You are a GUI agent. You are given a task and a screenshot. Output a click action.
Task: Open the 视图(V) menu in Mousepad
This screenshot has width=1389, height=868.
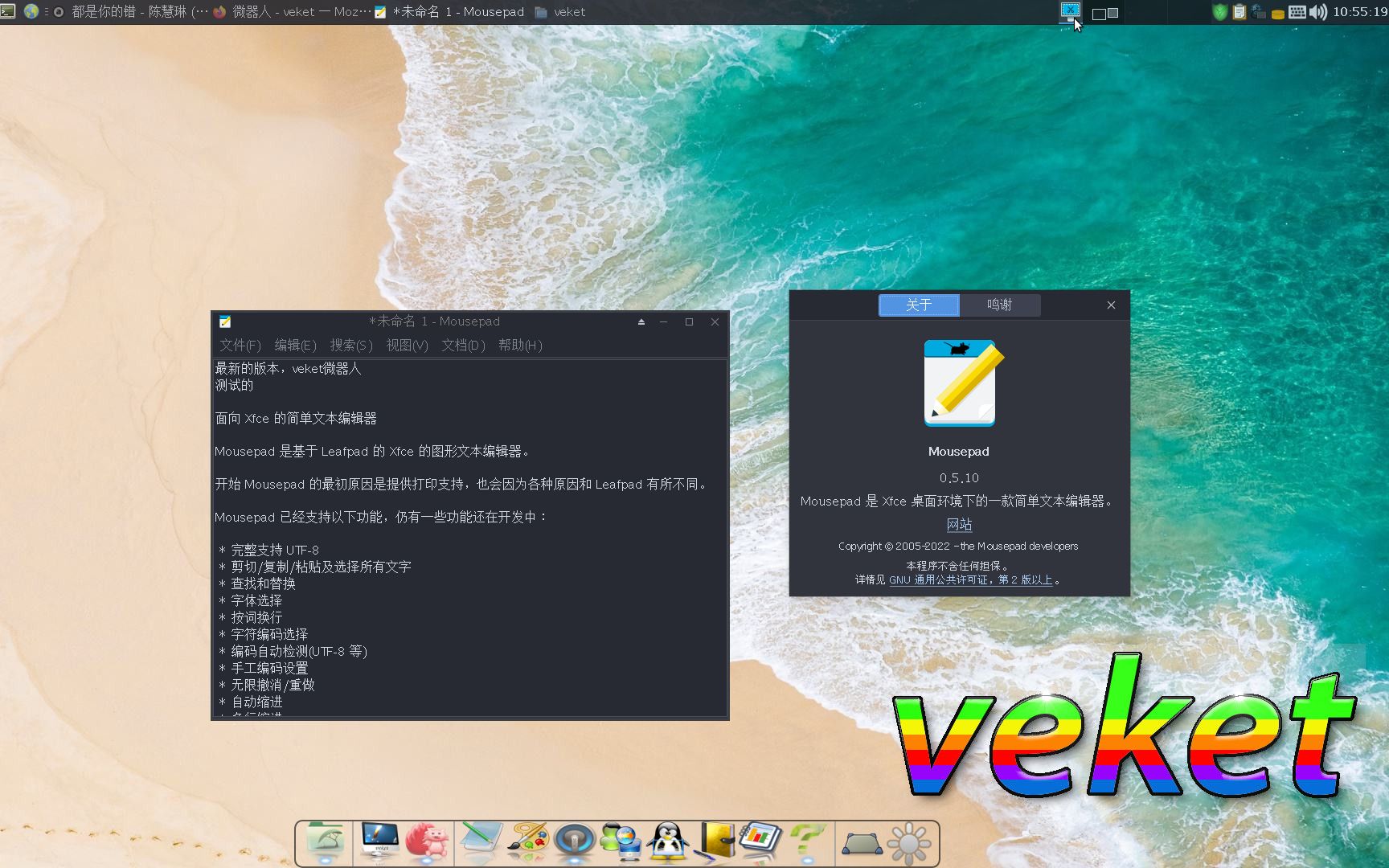click(407, 345)
